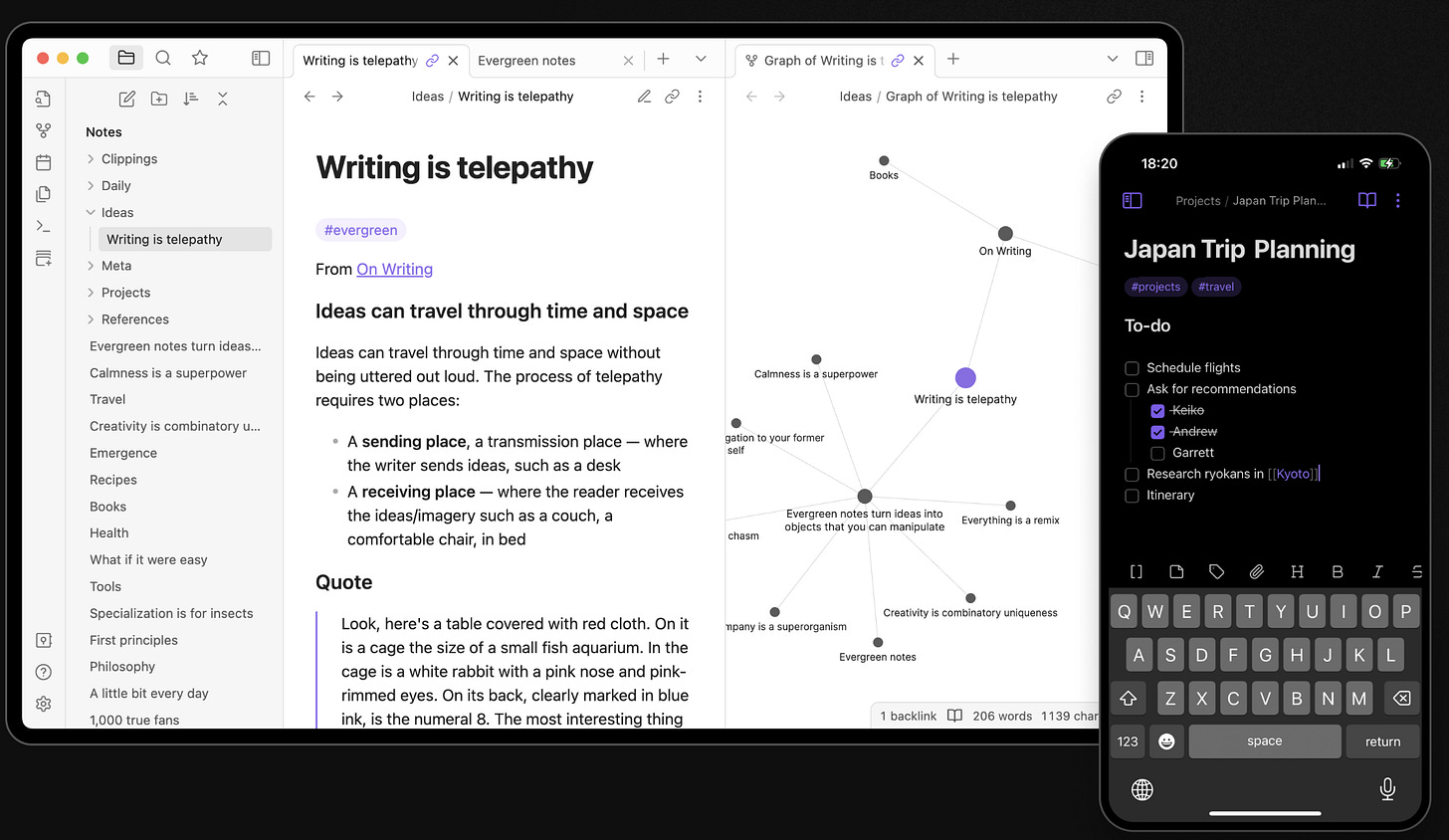Insert internal link brackets on phone toolbar
This screenshot has width=1449, height=840.
point(1137,571)
